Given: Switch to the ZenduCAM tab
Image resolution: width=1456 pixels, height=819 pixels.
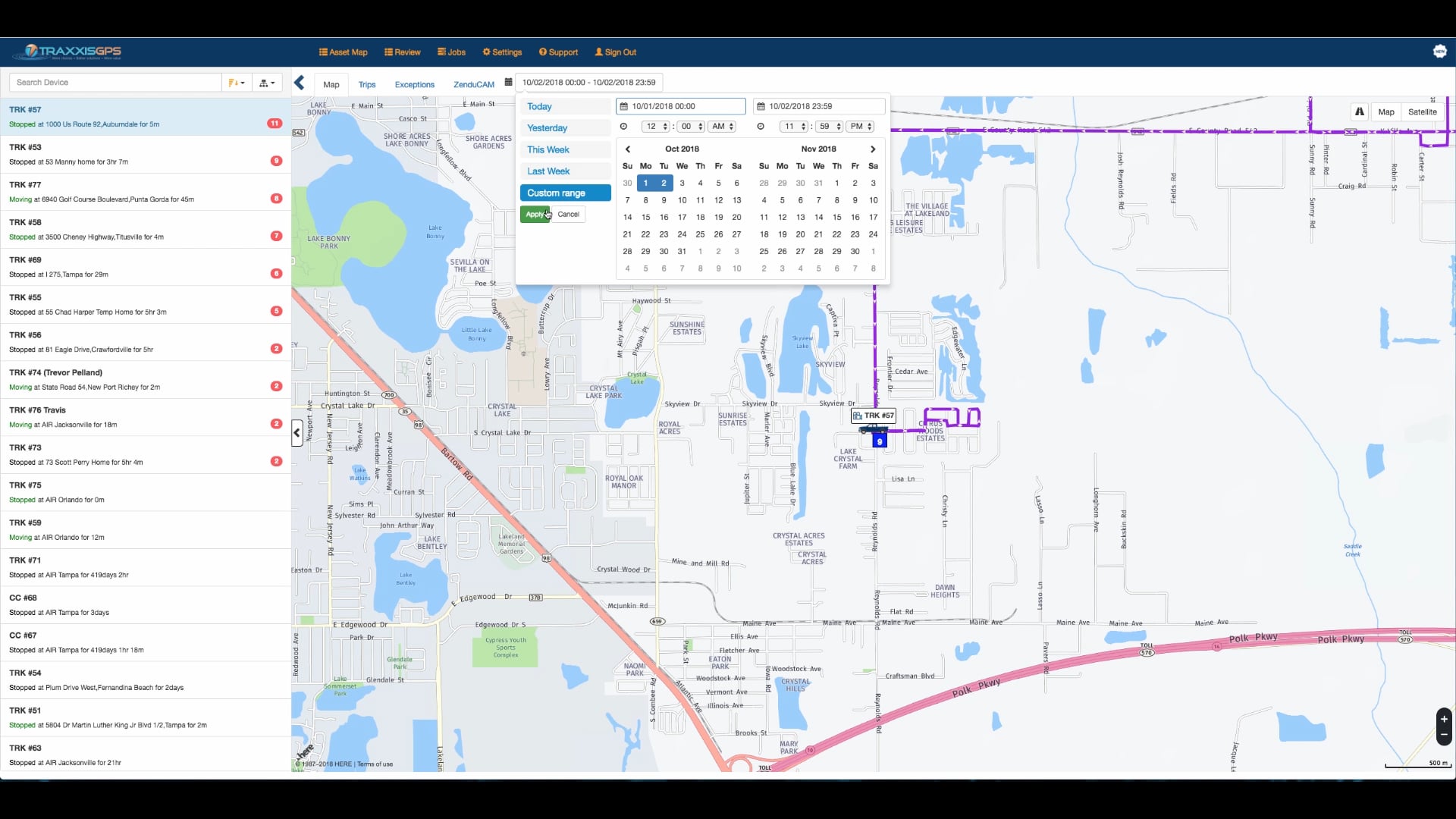Looking at the screenshot, I should (474, 84).
